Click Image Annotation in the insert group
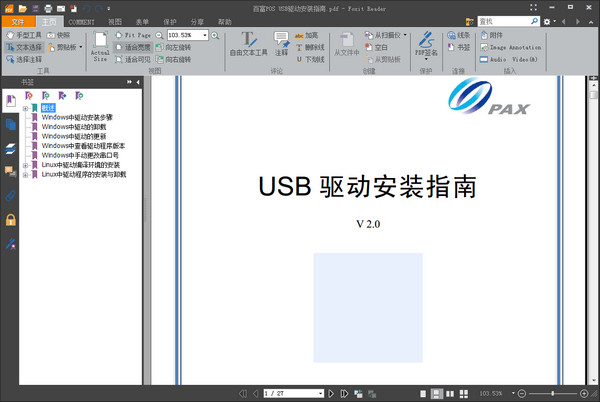 [x=510, y=47]
